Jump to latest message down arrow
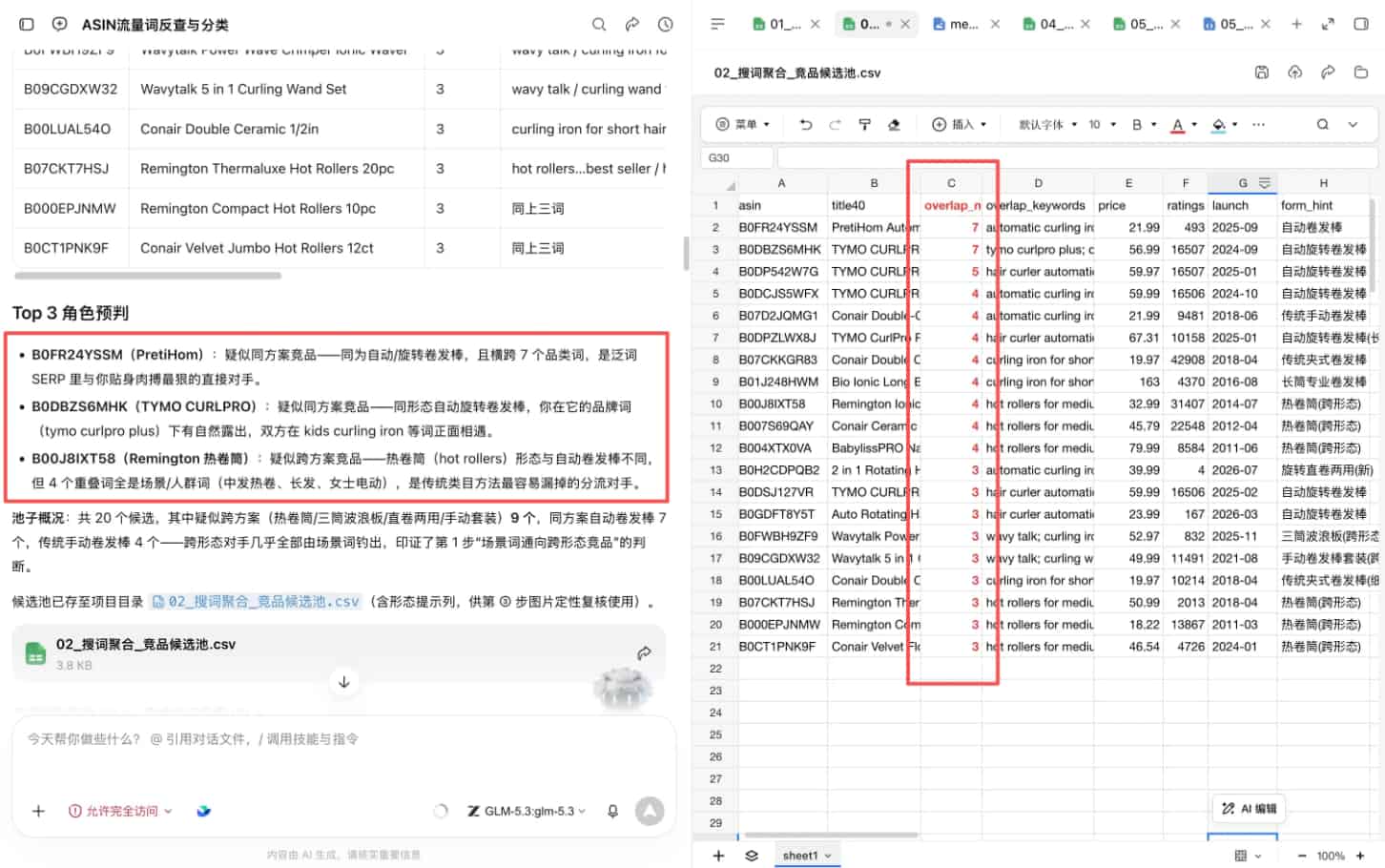Image resolution: width=1385 pixels, height=868 pixels. tap(343, 681)
